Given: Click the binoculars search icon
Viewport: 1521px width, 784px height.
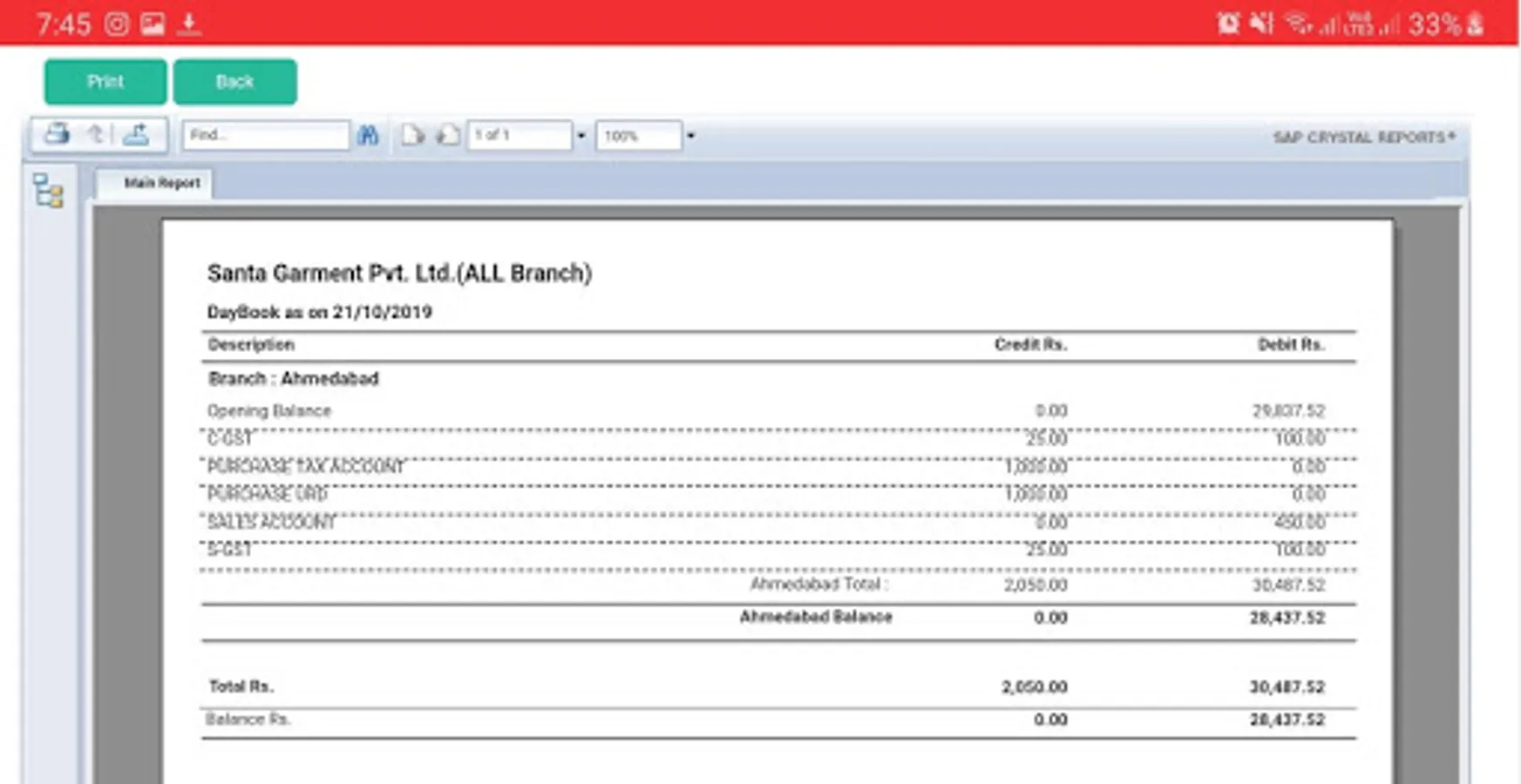Looking at the screenshot, I should coord(369,135).
